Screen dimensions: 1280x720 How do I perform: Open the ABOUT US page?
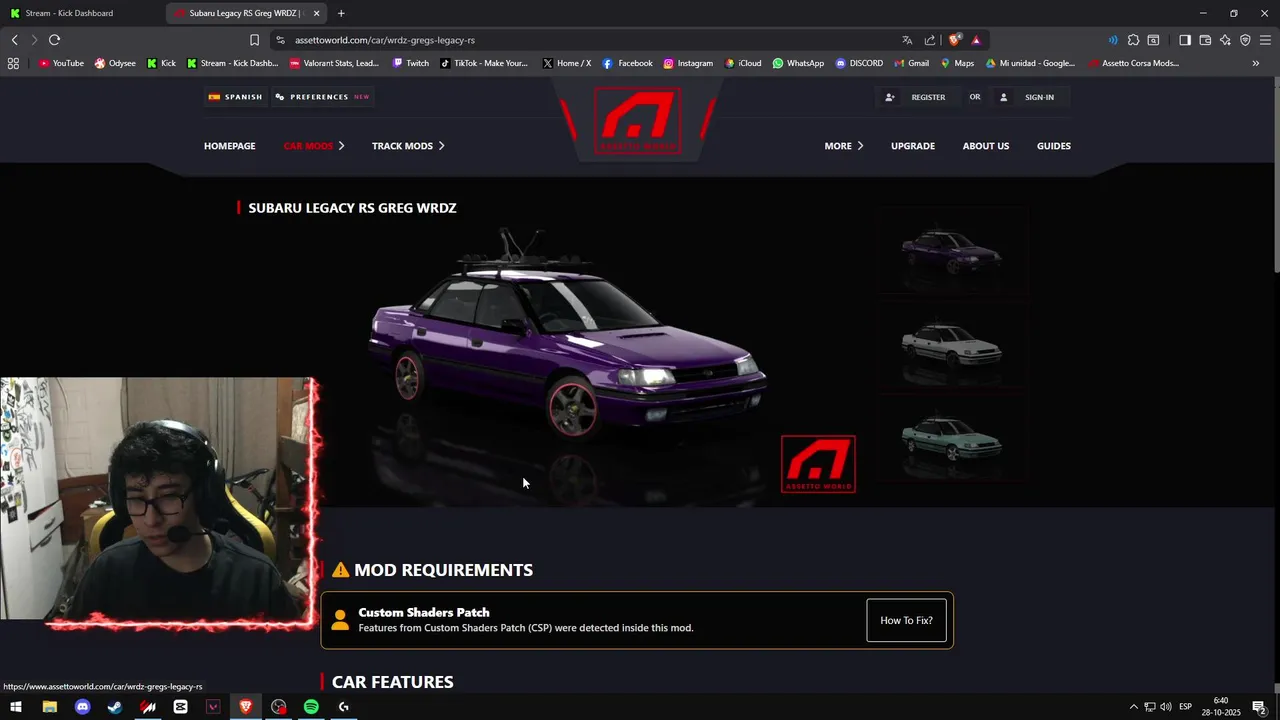(986, 146)
